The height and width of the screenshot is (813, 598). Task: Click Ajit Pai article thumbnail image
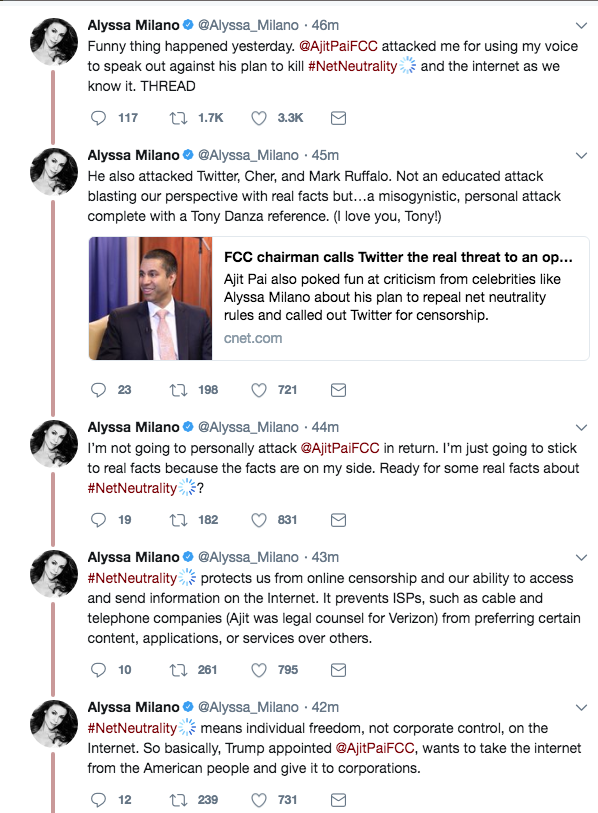pos(150,299)
